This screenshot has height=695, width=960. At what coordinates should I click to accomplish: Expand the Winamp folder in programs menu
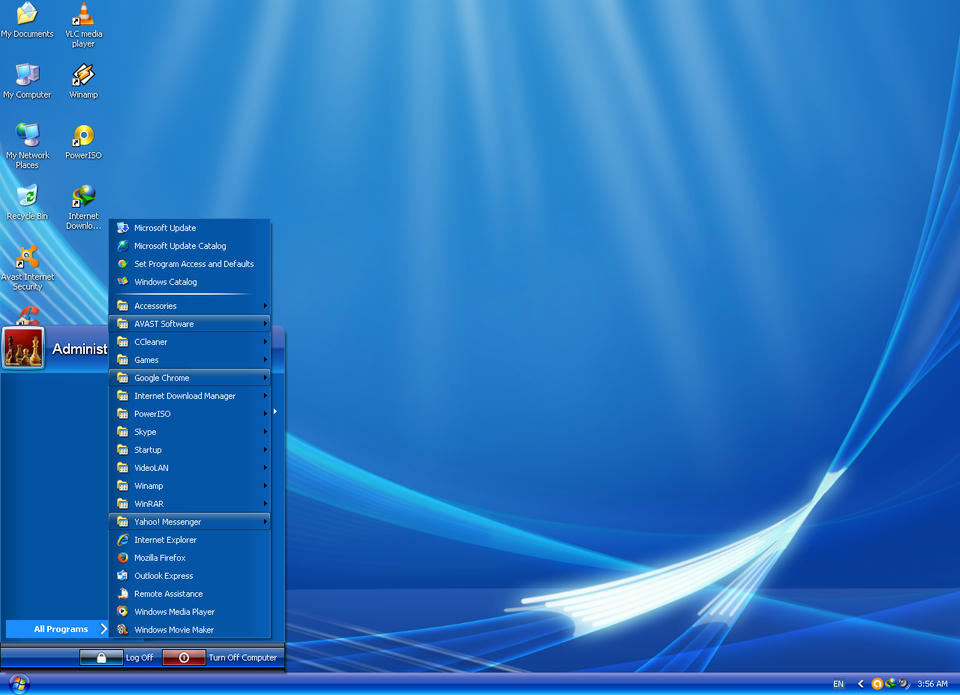pos(190,486)
